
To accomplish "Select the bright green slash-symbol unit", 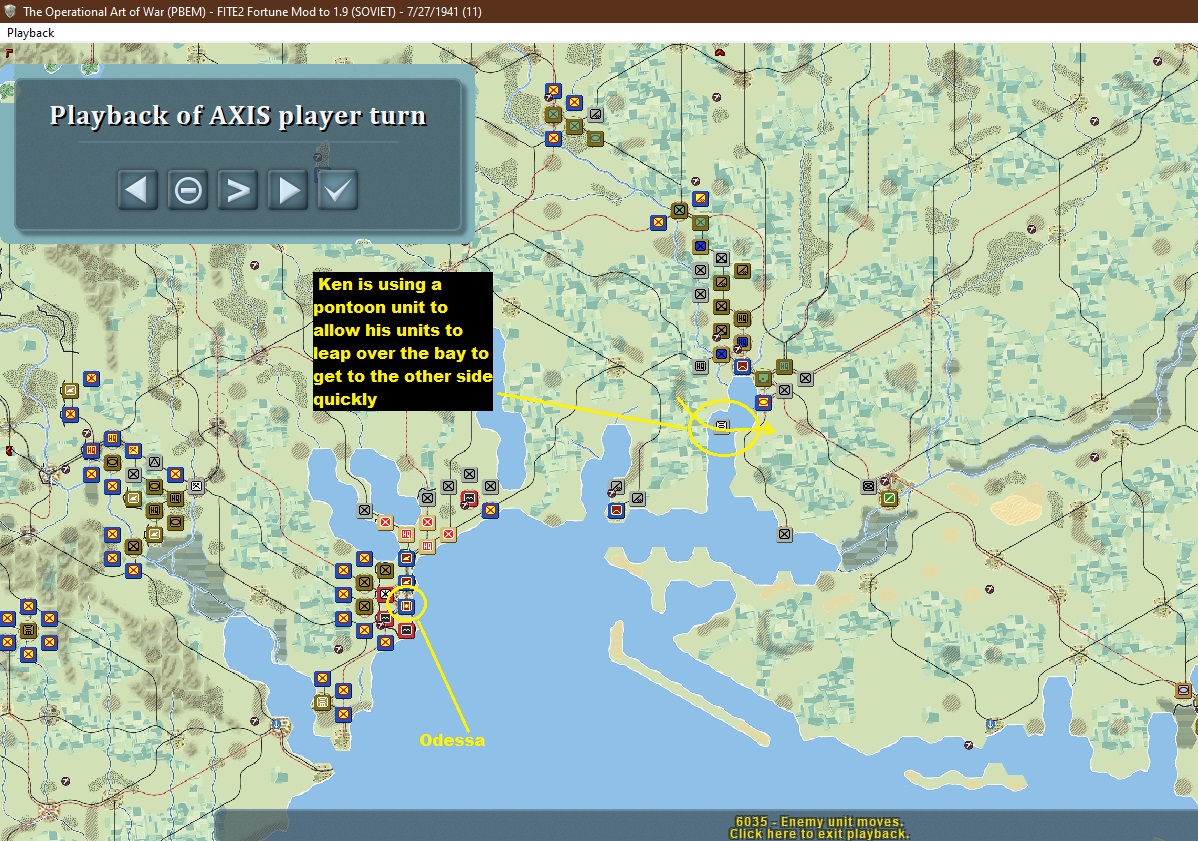I will (889, 499).
